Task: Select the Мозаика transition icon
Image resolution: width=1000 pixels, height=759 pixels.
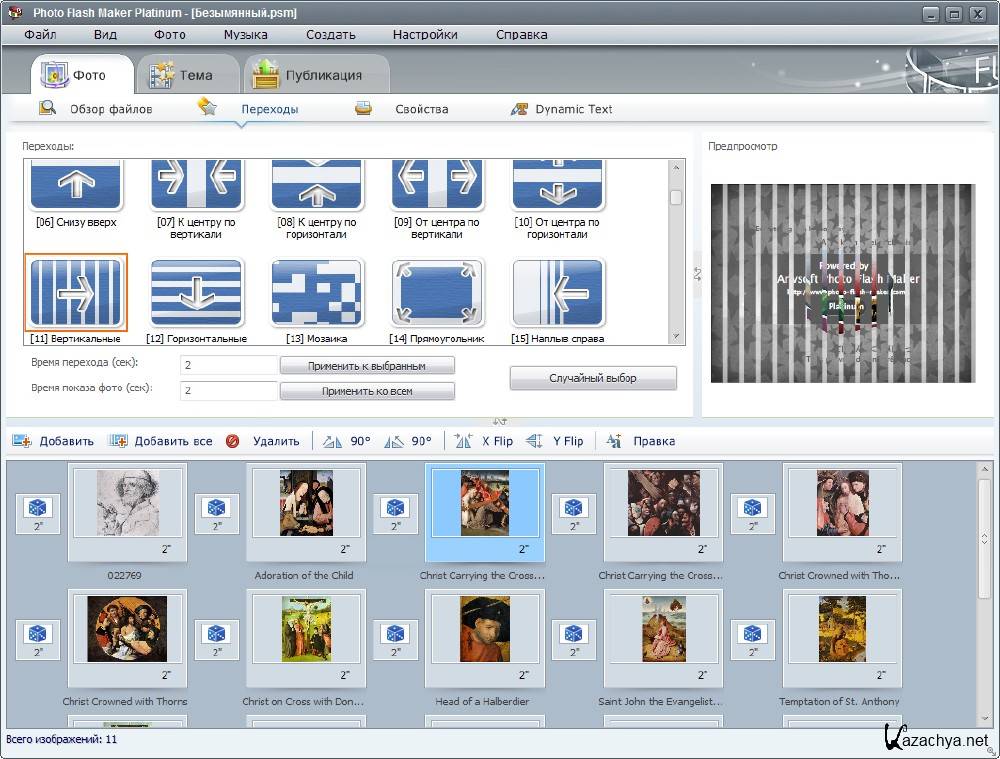Action: click(x=317, y=293)
